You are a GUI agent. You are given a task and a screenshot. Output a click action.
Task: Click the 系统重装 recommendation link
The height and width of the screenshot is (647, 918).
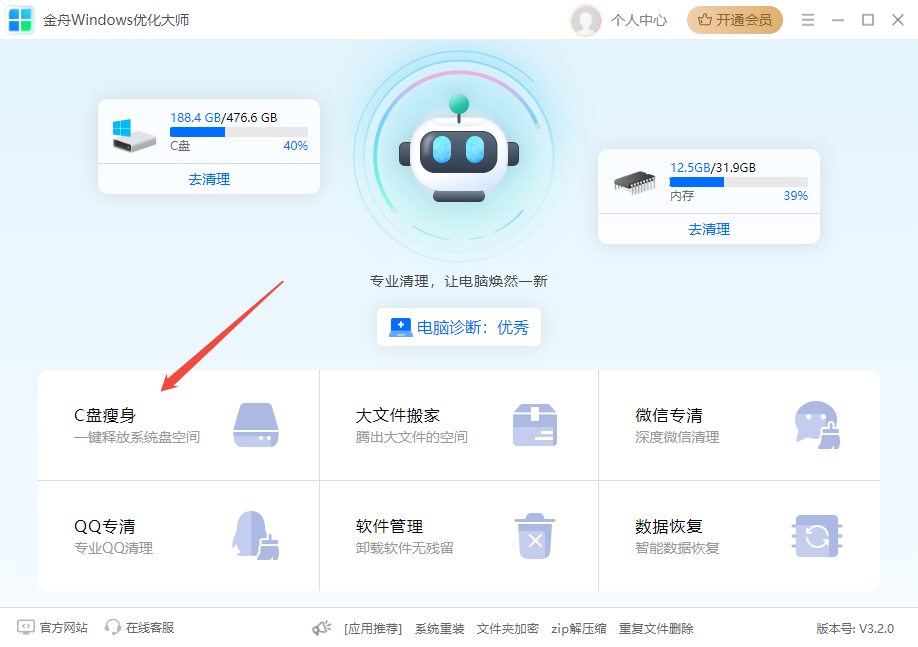pos(440,629)
